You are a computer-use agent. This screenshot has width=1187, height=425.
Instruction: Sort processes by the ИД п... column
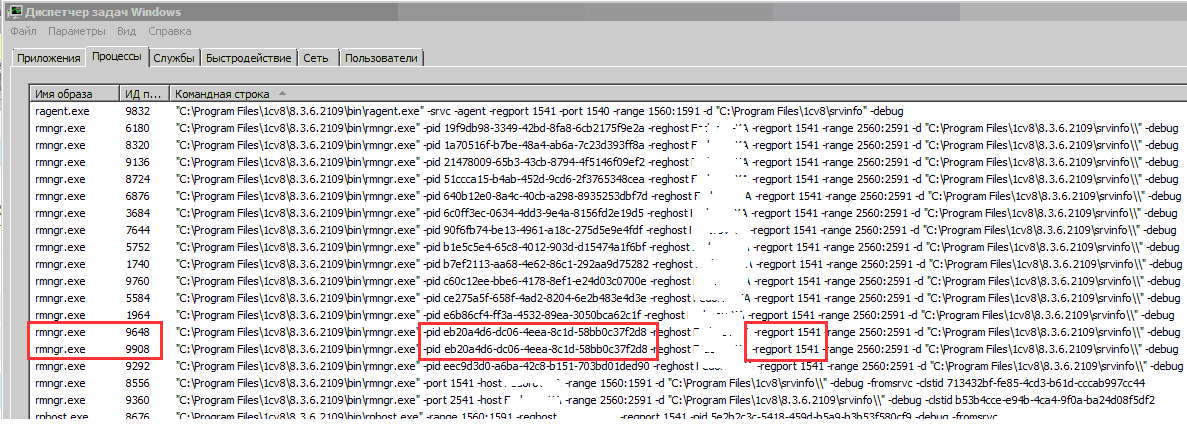tap(142, 93)
